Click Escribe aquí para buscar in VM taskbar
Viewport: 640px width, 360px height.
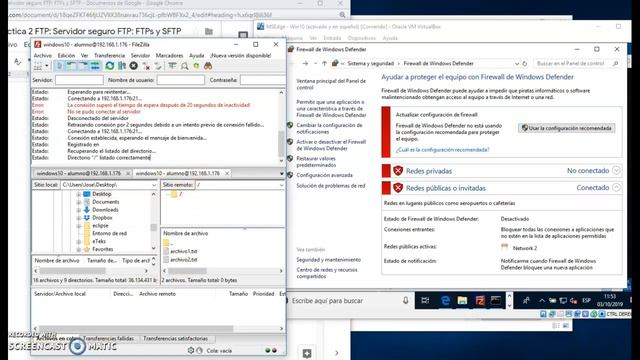pos(327,301)
